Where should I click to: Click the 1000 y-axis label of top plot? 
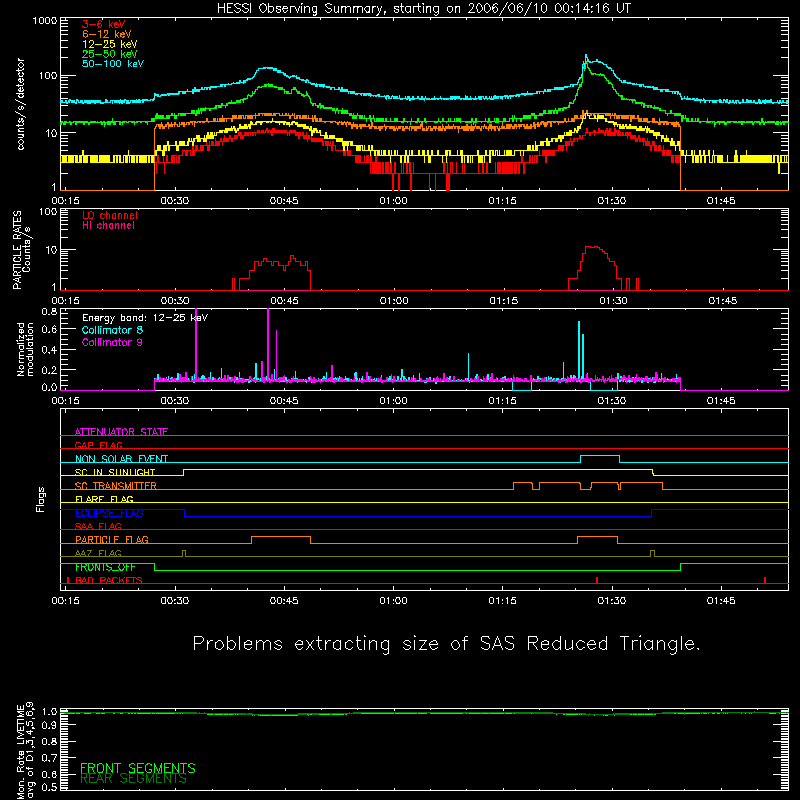[x=45, y=21]
